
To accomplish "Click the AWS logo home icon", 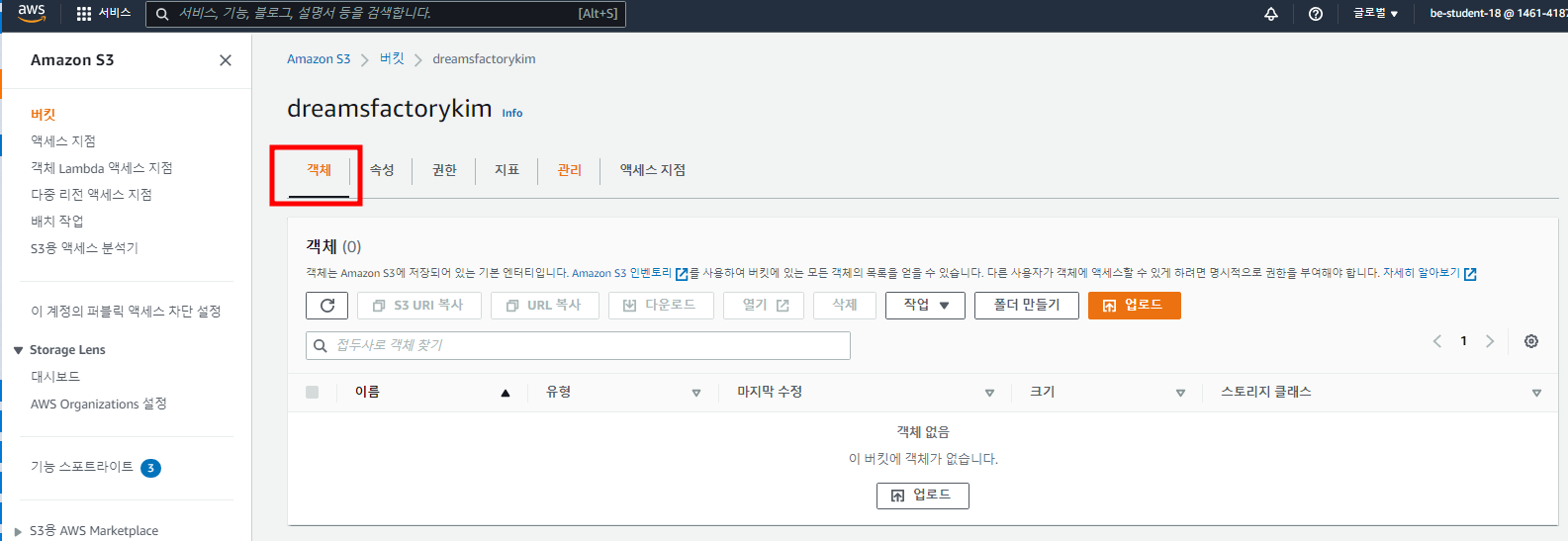I will coord(32,13).
